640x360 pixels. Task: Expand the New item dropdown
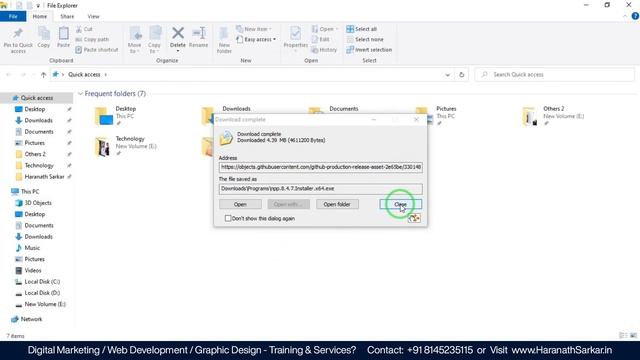254,29
